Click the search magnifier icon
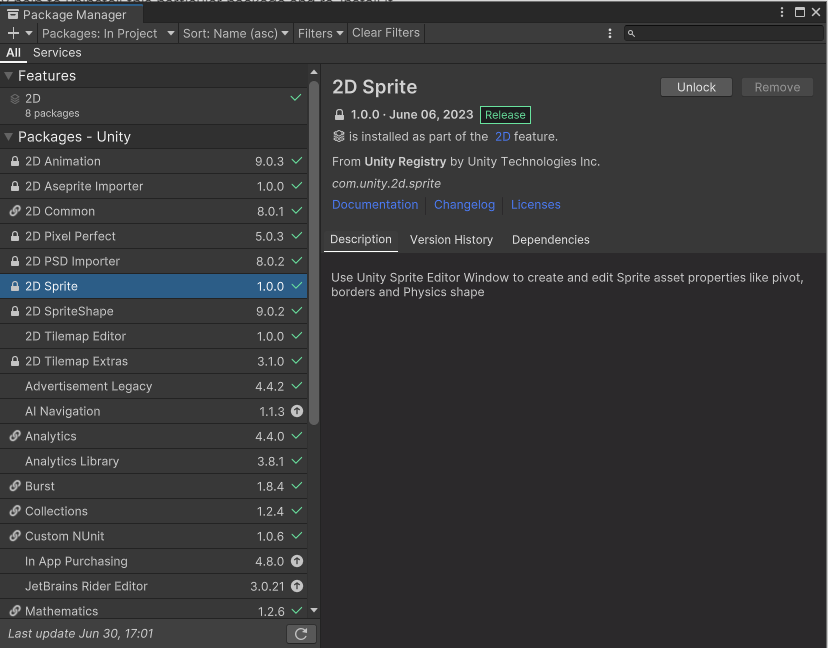 [631, 33]
